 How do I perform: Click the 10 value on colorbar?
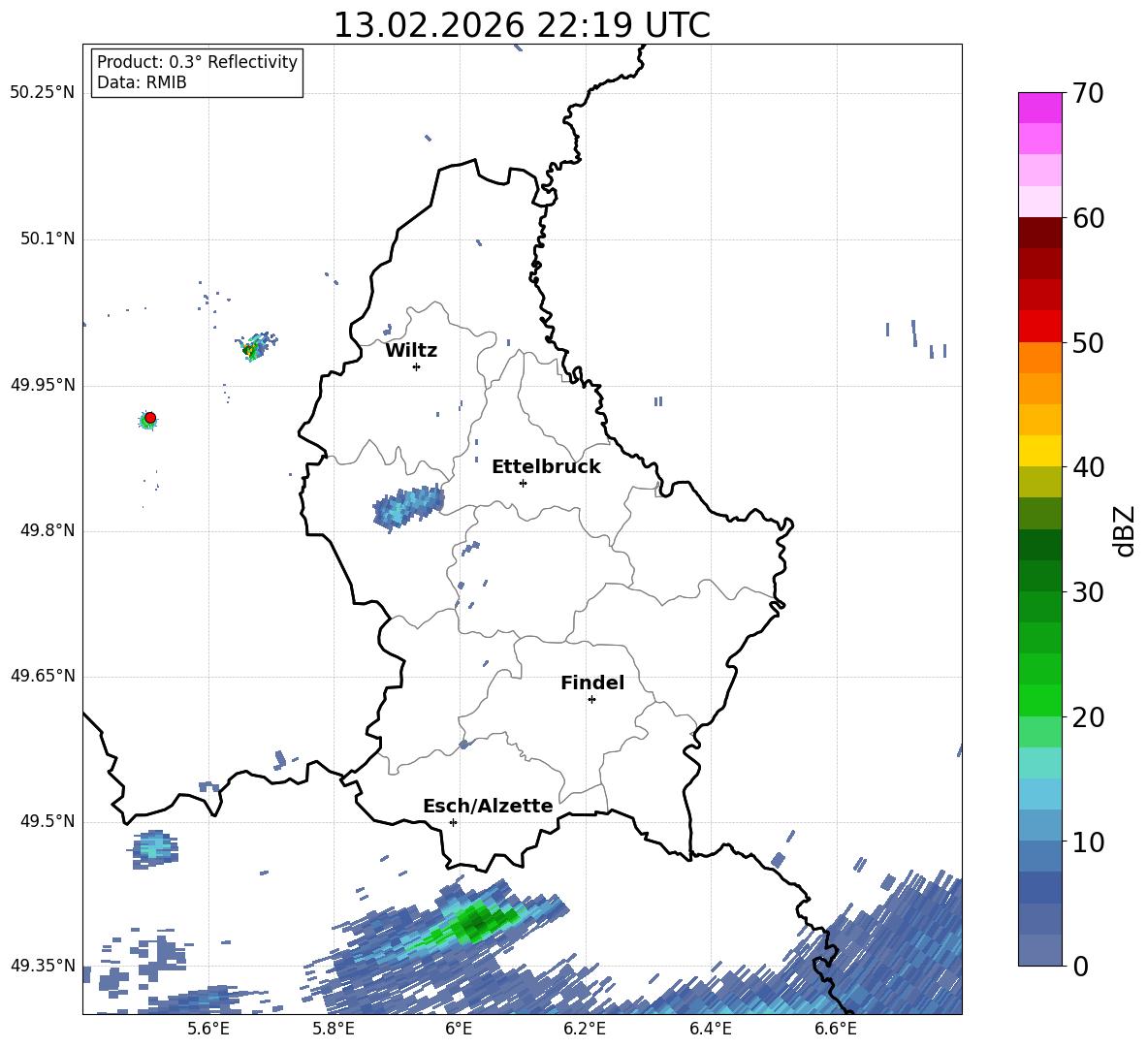click(x=1087, y=842)
